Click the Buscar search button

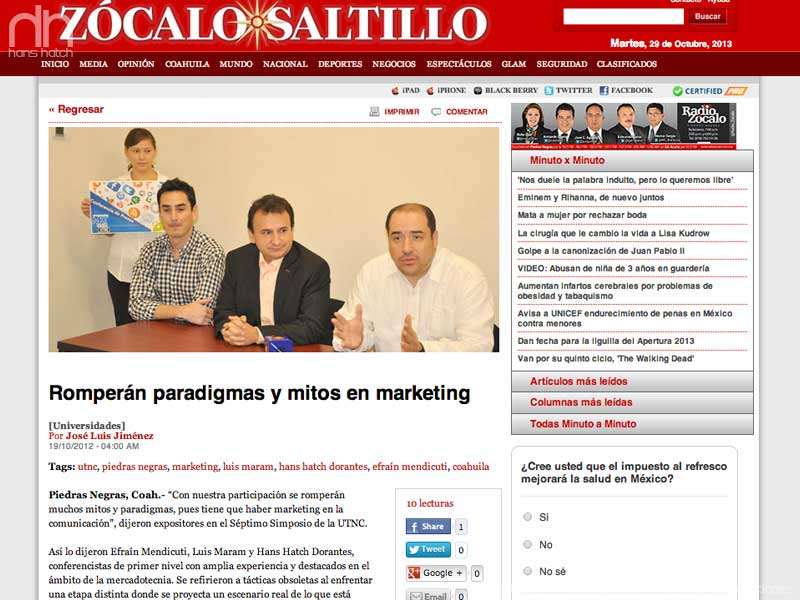[708, 16]
